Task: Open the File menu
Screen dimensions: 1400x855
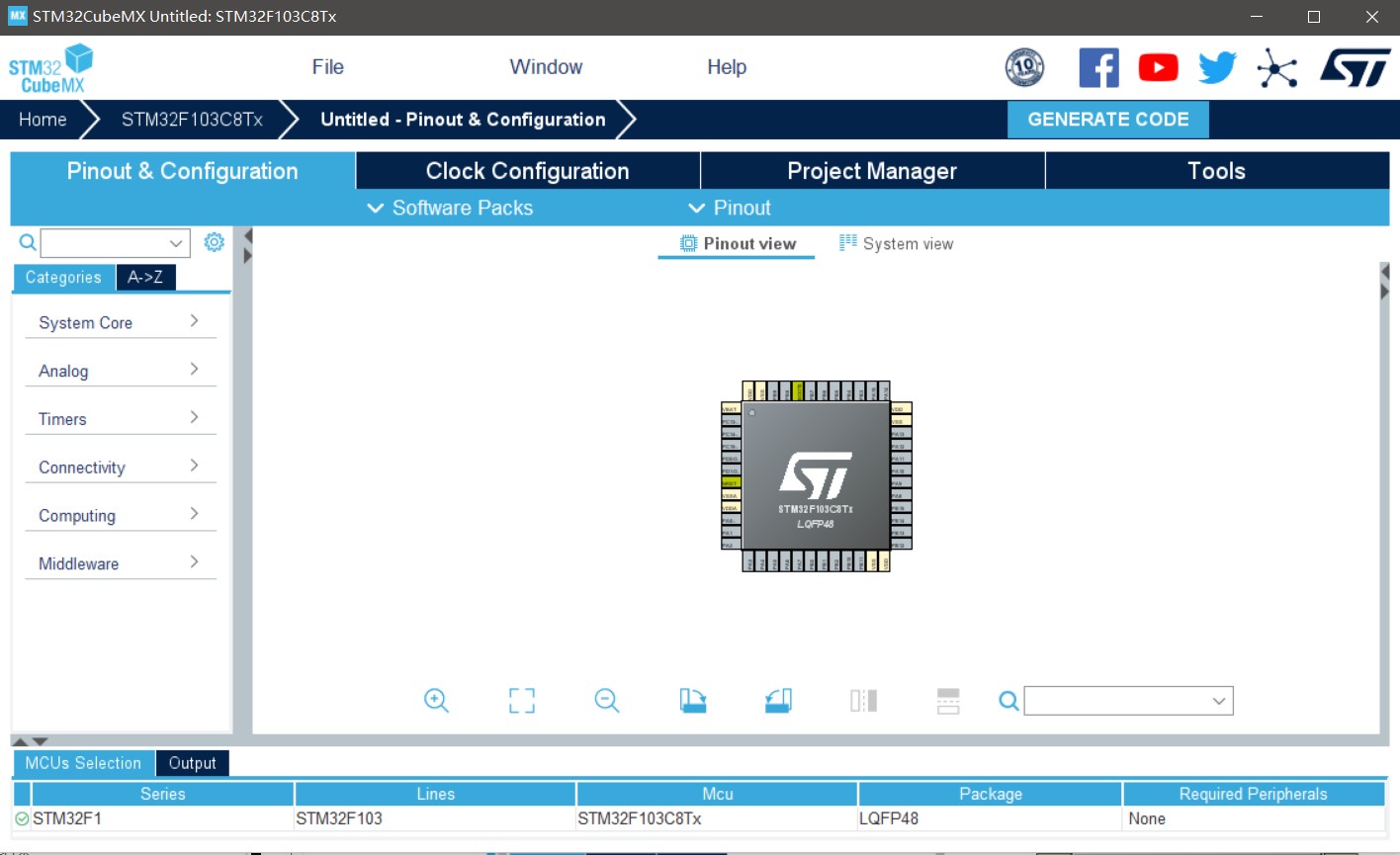Action: click(327, 67)
